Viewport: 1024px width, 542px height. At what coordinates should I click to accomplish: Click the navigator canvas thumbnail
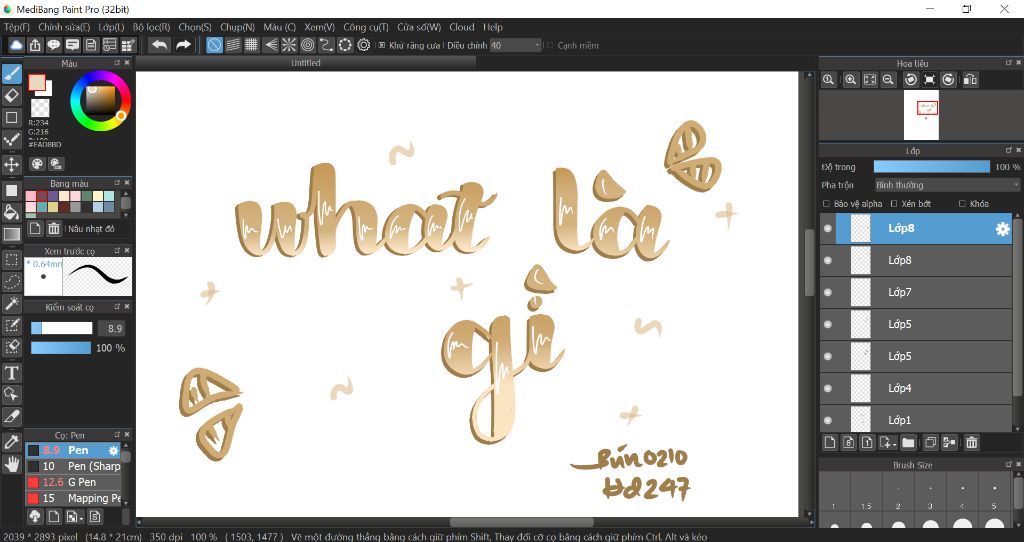pyautogui.click(x=921, y=115)
